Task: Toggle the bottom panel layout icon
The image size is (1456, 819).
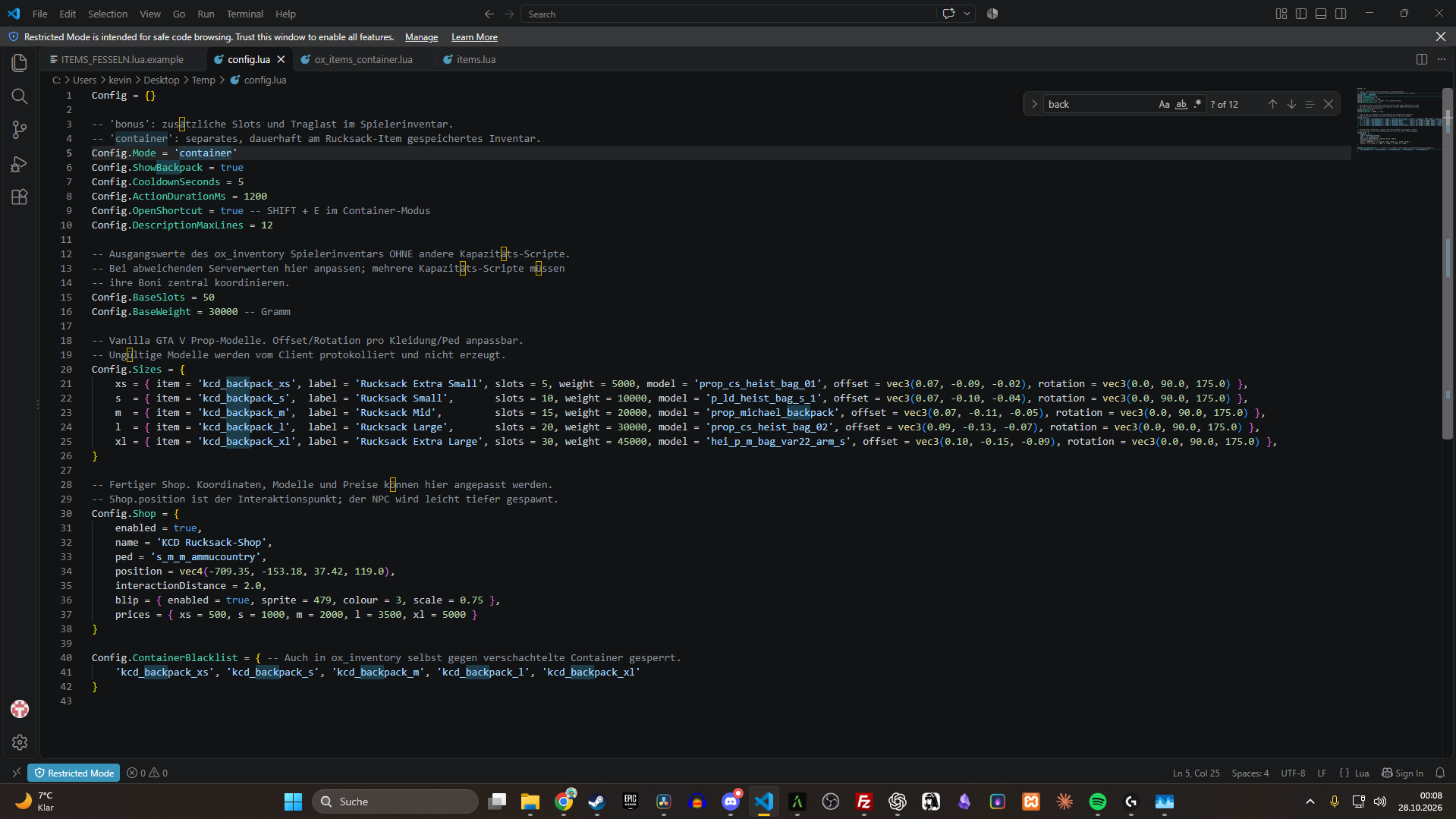Action: point(1321,14)
